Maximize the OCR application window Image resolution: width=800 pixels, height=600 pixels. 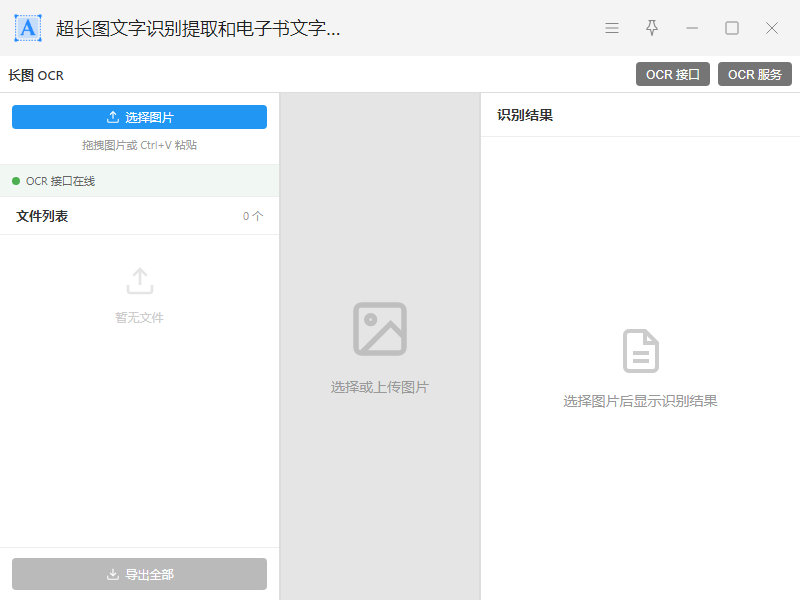(x=732, y=28)
